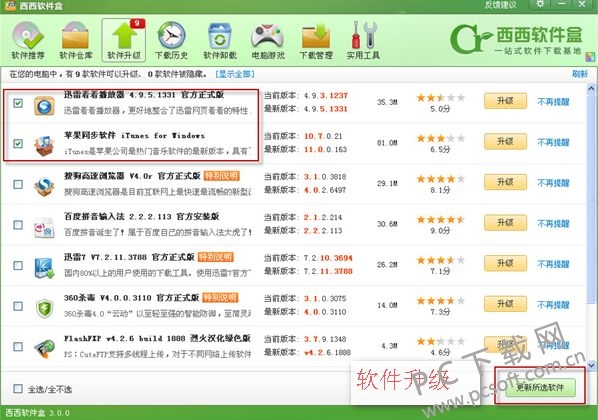Click 特别说明 tag on 搜狗高速浏览器

click(x=221, y=176)
